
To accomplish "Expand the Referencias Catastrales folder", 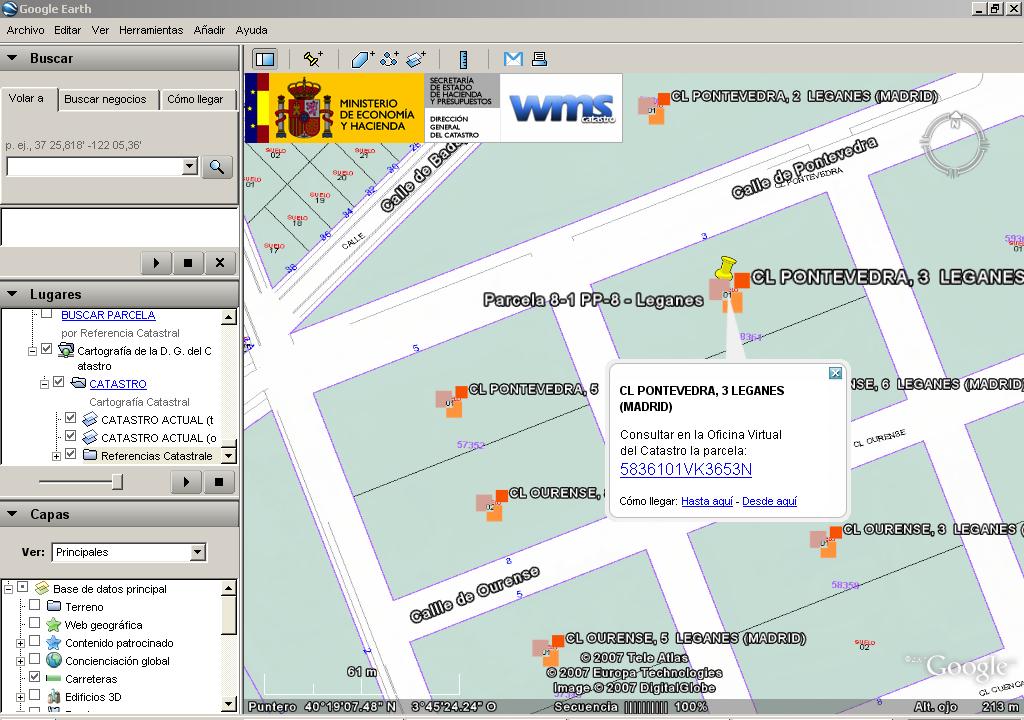I will pos(57,456).
